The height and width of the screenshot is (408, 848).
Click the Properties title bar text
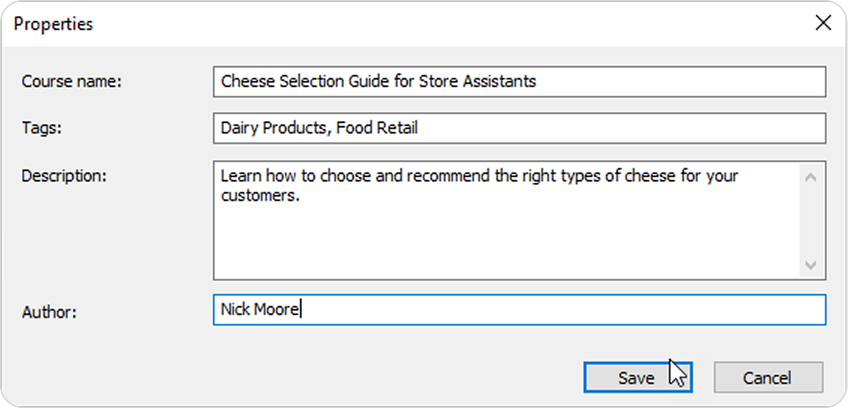click(x=53, y=24)
